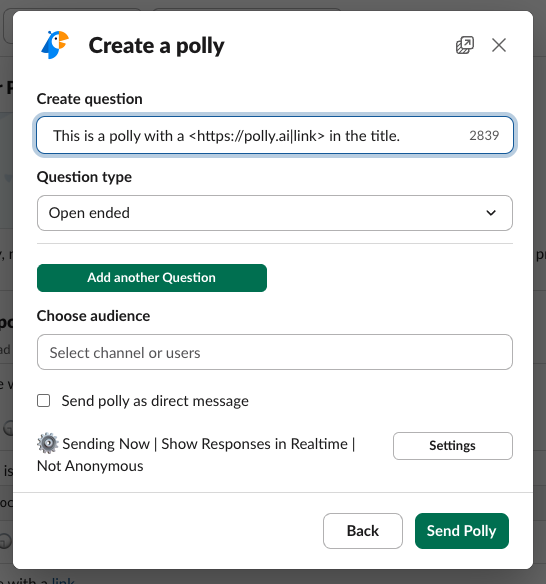Viewport: 546px width, 584px height.
Task: Expand the question type chevron arrow
Action: (x=491, y=213)
